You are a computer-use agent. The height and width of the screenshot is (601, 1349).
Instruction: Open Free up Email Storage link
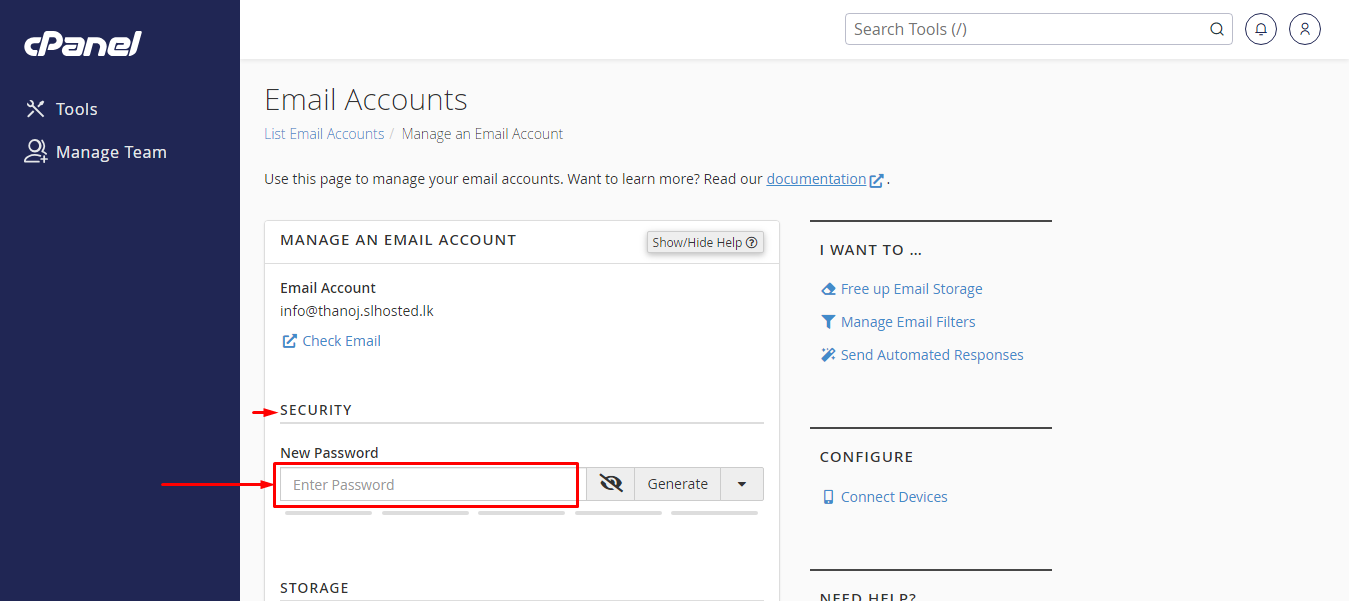pos(911,289)
